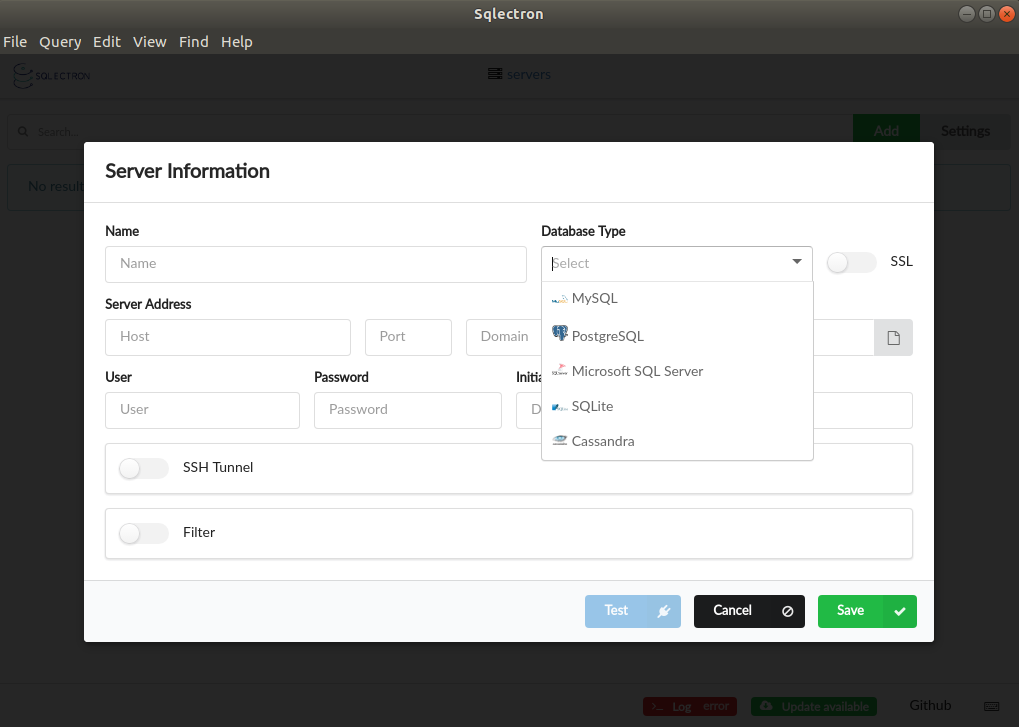Enable the Filter toggle
Screen dimensions: 1019x727
pos(144,533)
